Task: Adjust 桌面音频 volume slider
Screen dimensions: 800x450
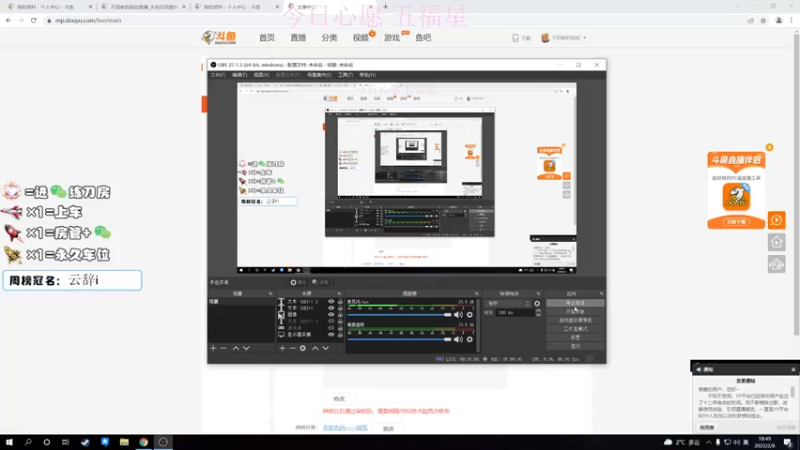Action: point(400,339)
